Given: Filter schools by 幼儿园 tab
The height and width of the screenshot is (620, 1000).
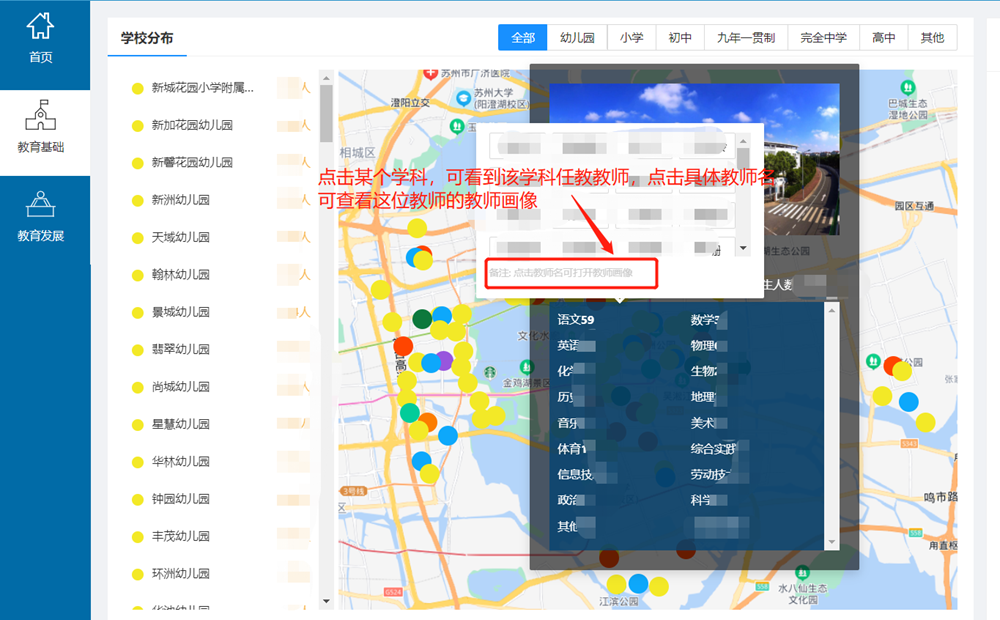Looking at the screenshot, I should (x=577, y=38).
